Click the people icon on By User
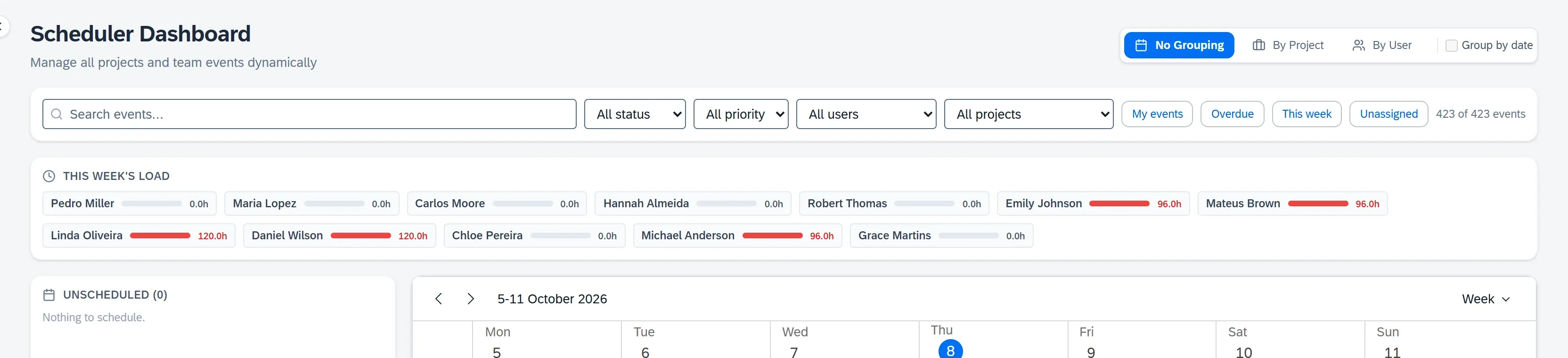The image size is (1568, 358). pyautogui.click(x=1359, y=46)
